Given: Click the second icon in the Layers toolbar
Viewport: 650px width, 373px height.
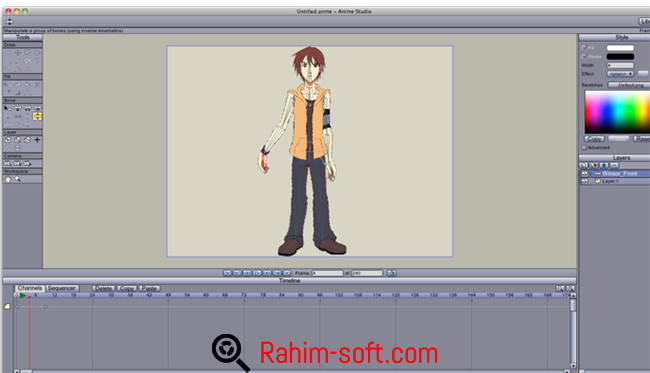Looking at the screenshot, I should [x=594, y=165].
